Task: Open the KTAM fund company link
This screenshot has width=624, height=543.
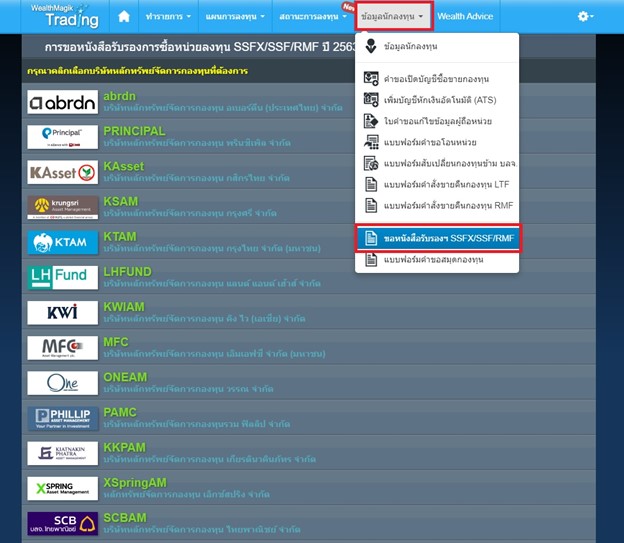Action: 120,236
